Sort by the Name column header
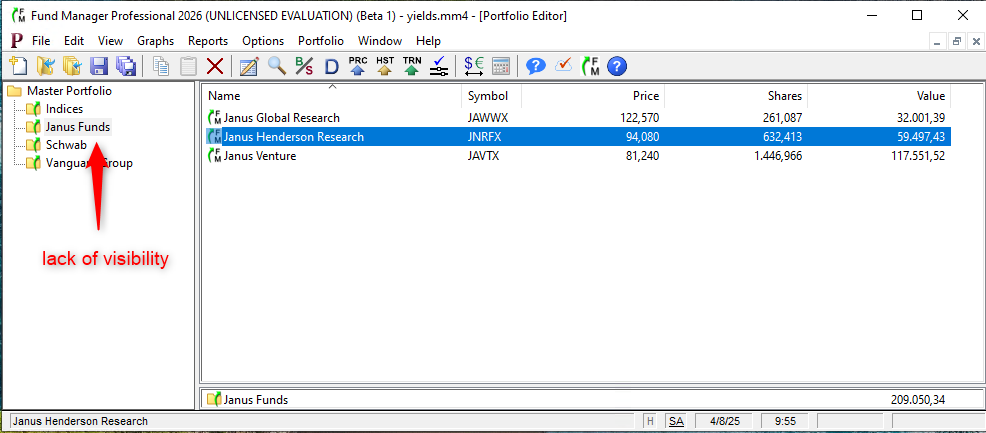 (x=332, y=96)
